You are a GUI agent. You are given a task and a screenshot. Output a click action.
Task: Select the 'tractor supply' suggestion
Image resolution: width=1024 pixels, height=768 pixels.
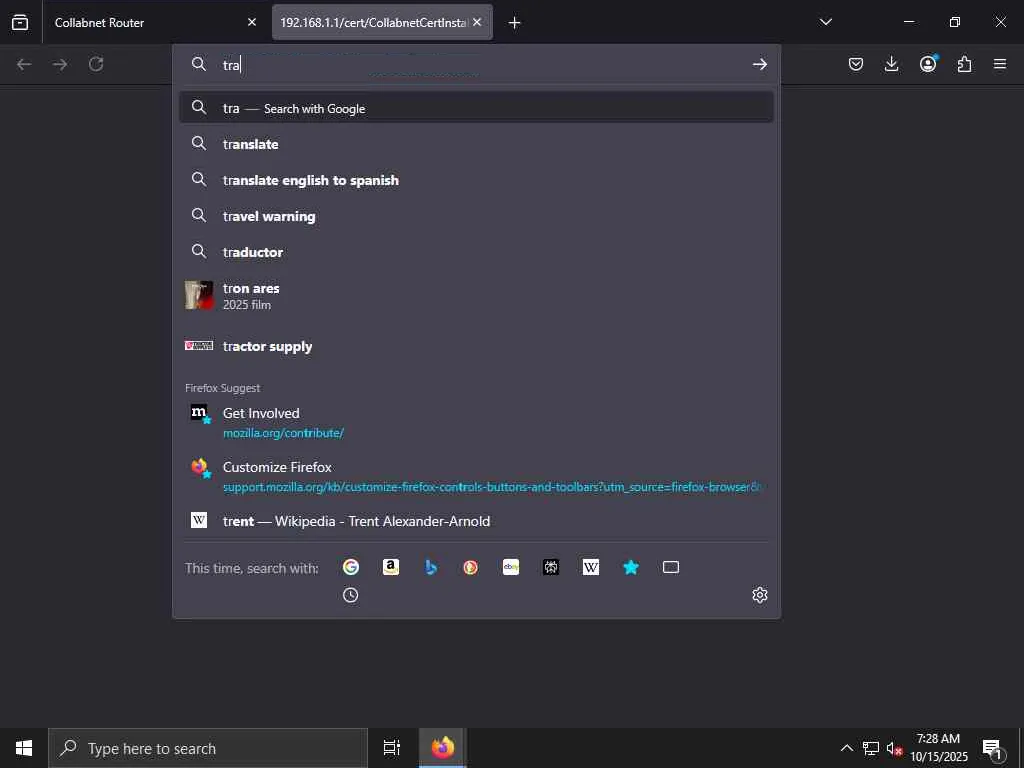coord(476,346)
